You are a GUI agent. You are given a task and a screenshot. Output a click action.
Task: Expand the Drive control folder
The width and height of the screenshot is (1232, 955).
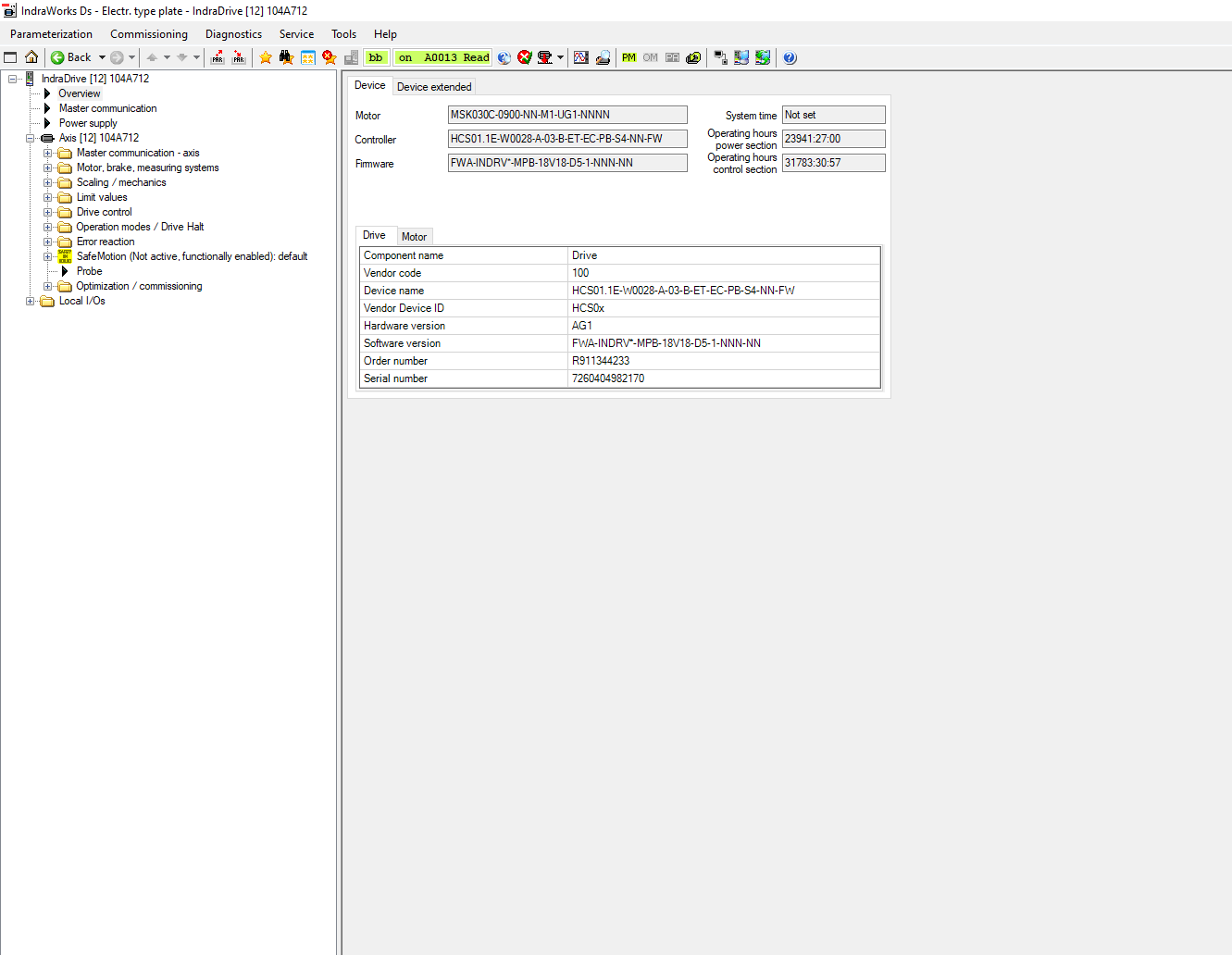coord(48,212)
